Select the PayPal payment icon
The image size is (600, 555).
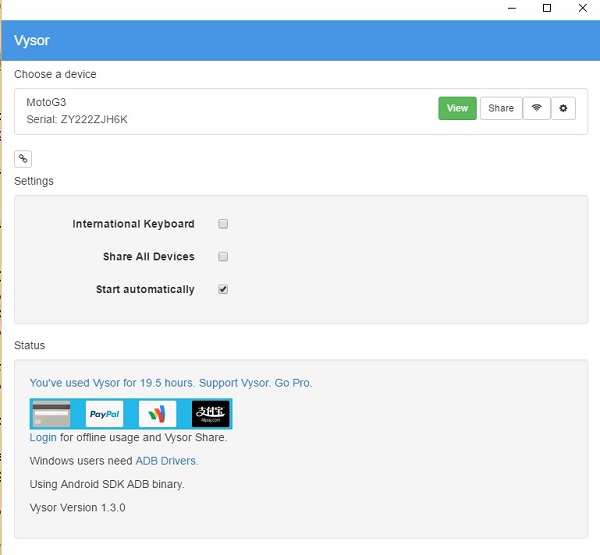pyautogui.click(x=104, y=413)
